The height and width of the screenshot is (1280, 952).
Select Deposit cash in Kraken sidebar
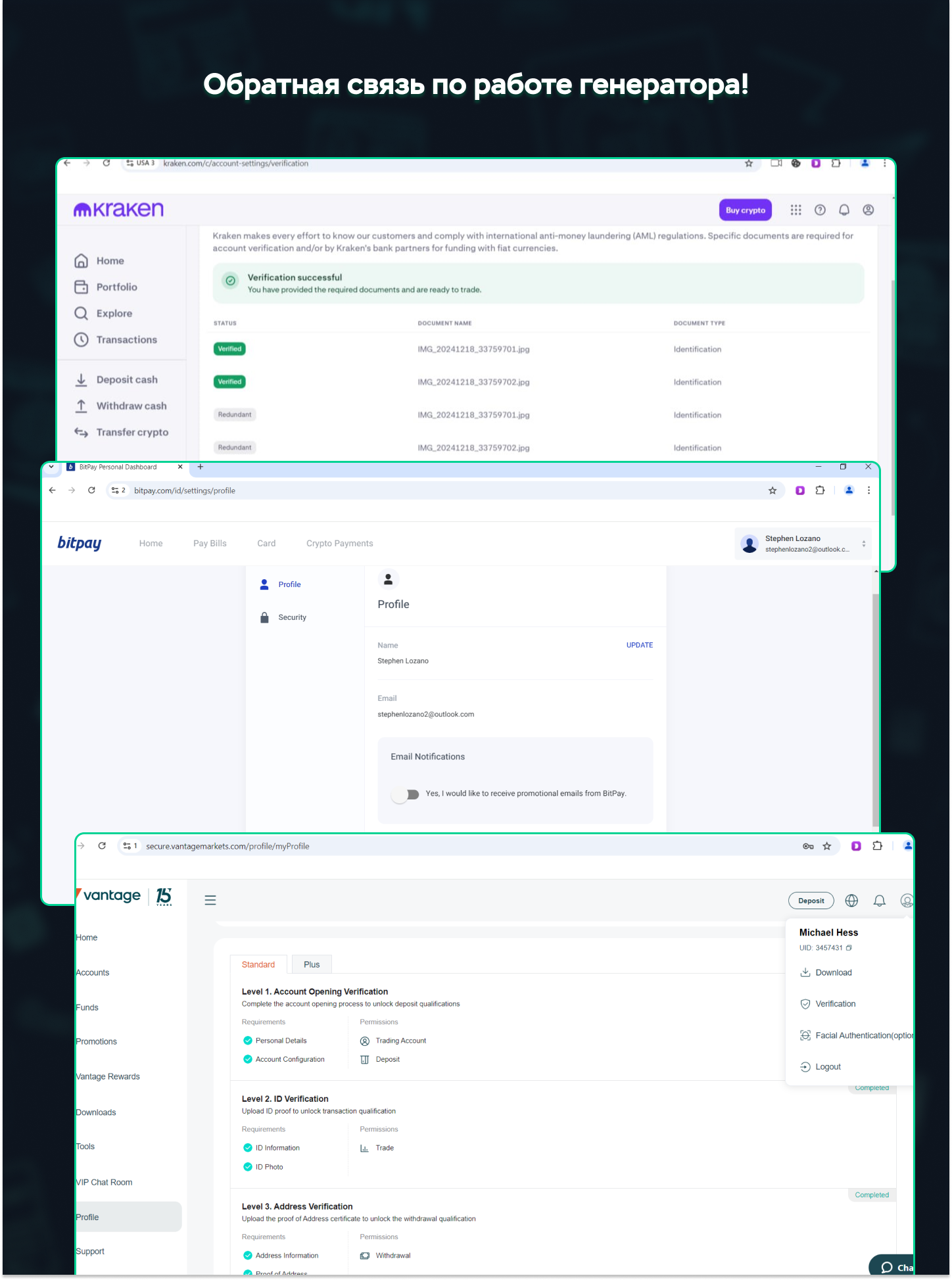click(x=116, y=380)
